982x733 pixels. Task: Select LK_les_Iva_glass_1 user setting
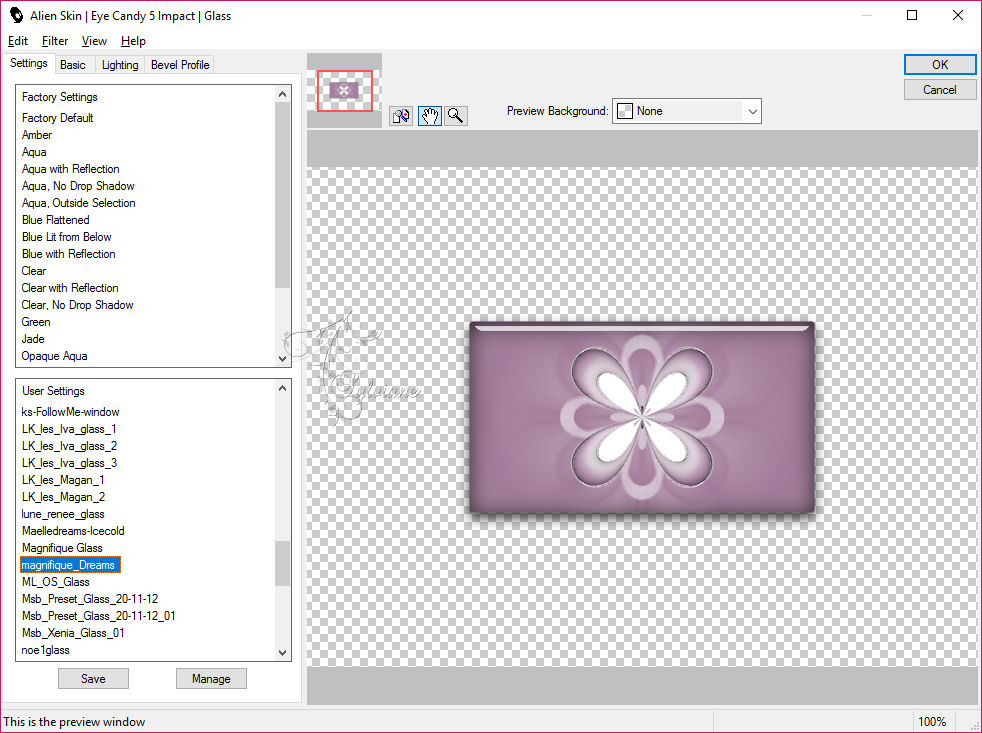coord(69,429)
